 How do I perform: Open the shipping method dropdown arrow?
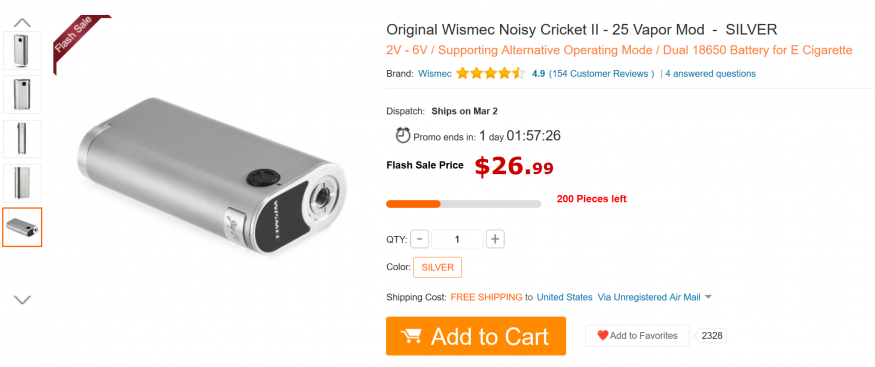click(x=708, y=297)
